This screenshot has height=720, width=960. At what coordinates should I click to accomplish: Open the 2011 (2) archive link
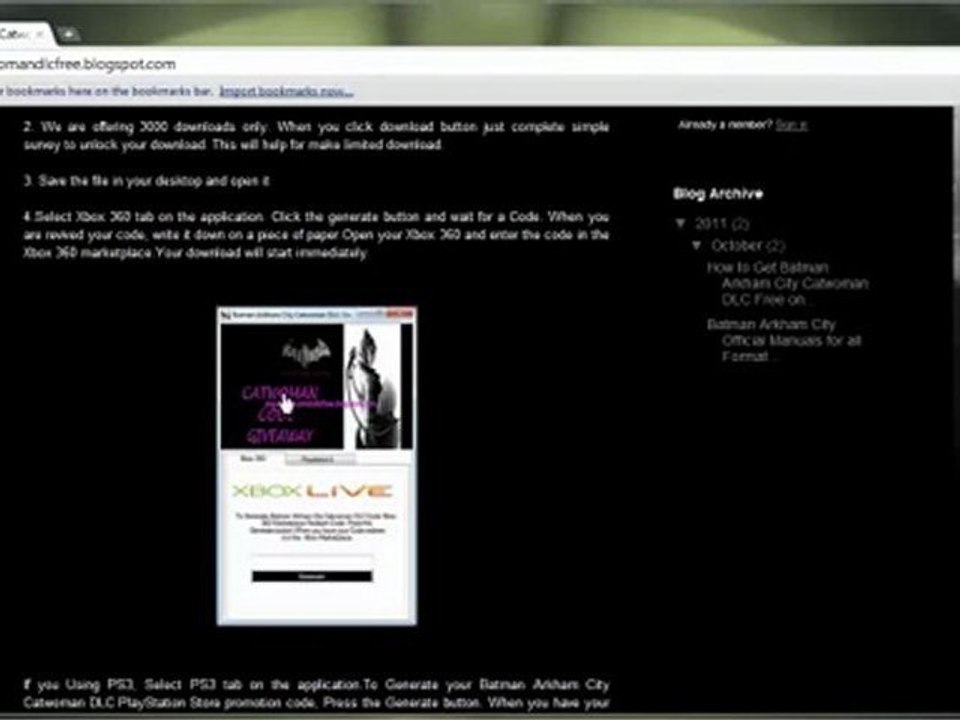(x=722, y=223)
